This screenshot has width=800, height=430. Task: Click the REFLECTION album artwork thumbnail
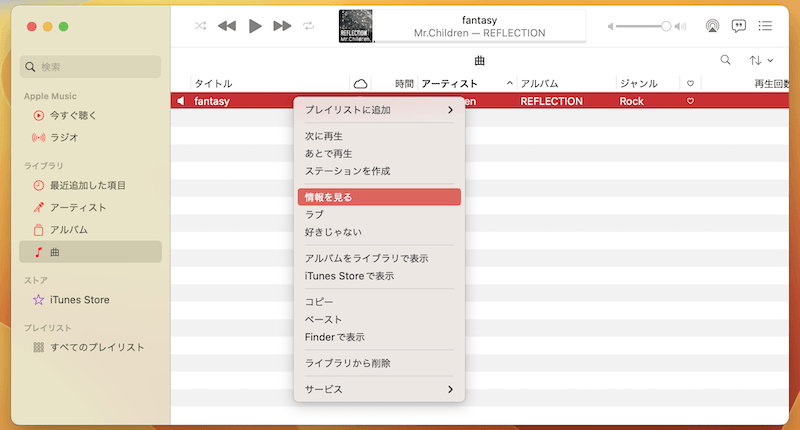tap(356, 26)
